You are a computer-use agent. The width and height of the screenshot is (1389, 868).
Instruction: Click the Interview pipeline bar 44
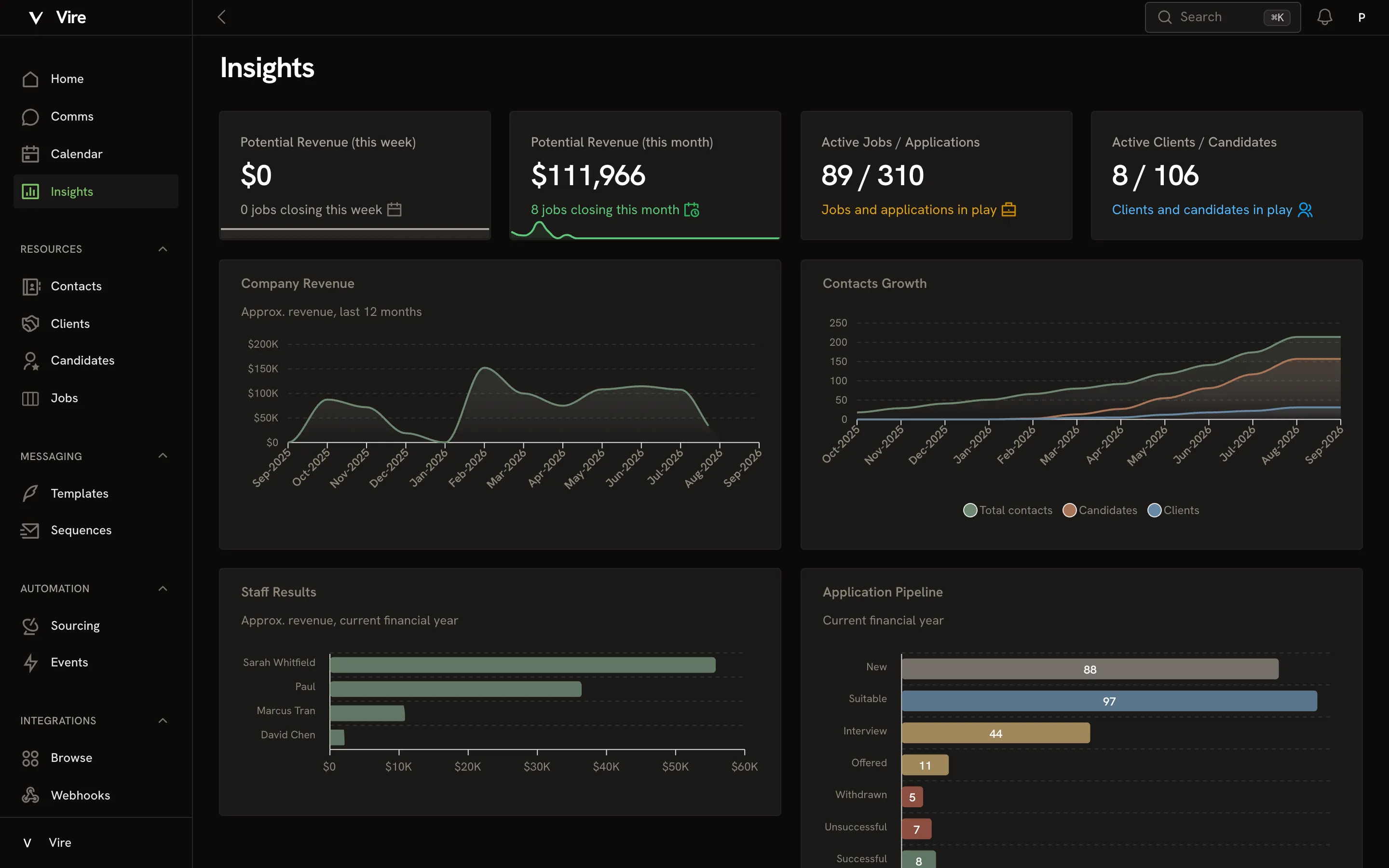click(996, 733)
